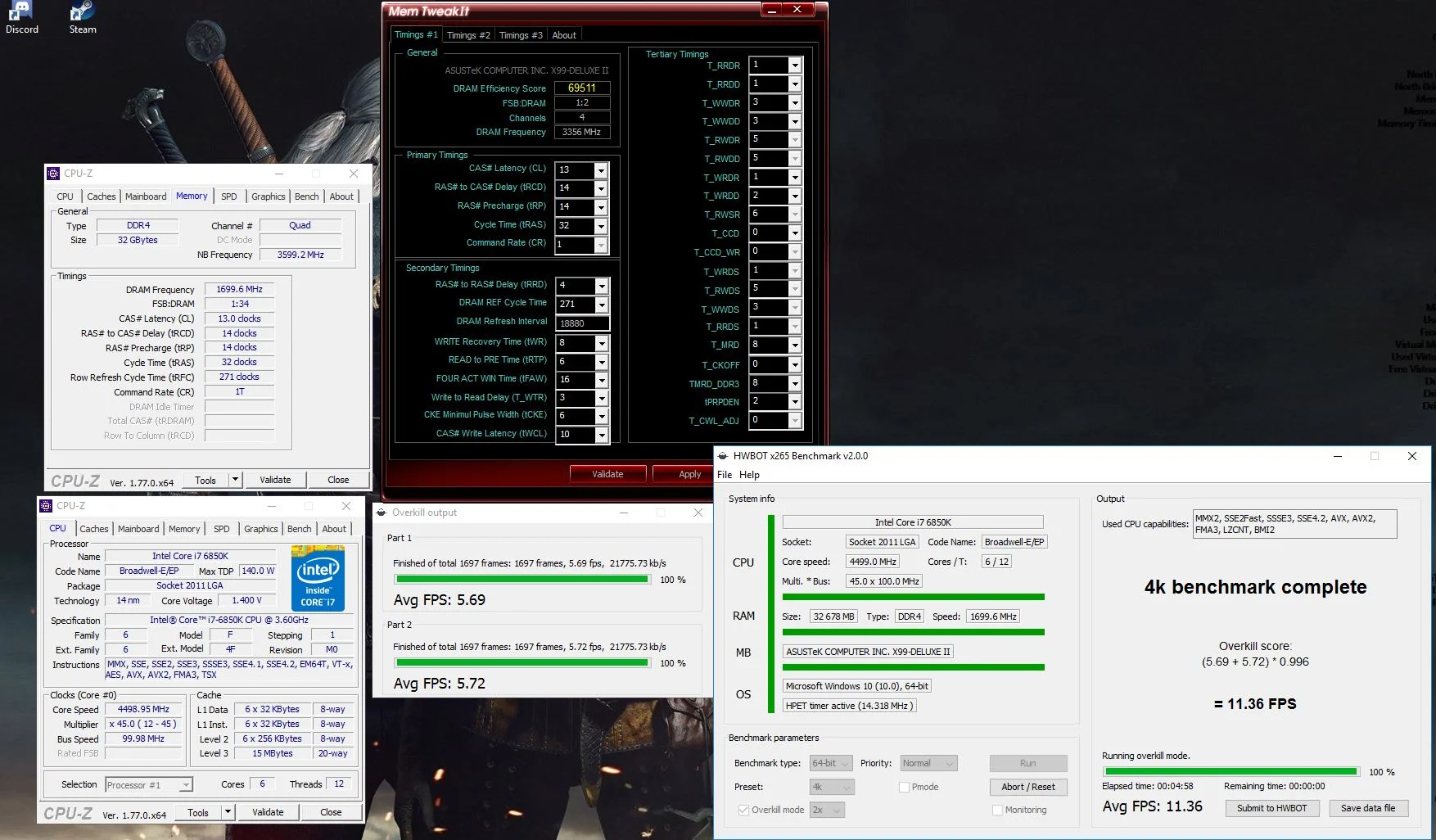Click the Running overkill mode progress bar
This screenshot has width=1436, height=840.
(1231, 771)
